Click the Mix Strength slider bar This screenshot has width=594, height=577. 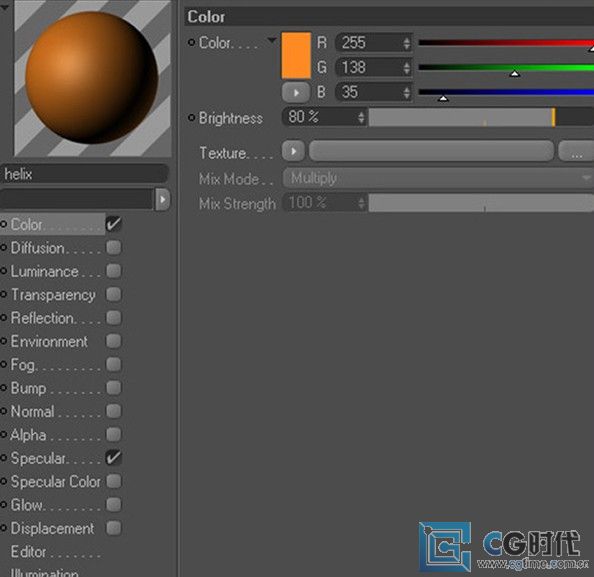pyautogui.click(x=481, y=203)
